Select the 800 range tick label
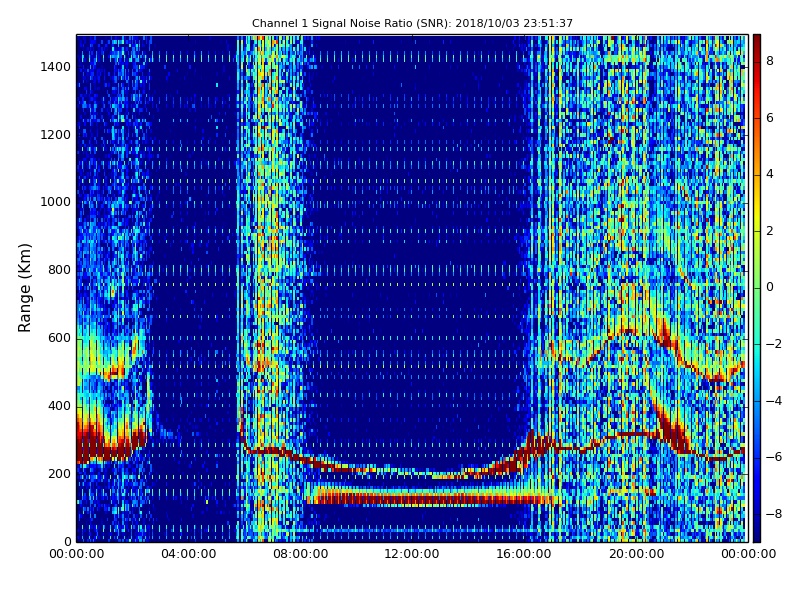800x600 pixels. [x=59, y=270]
